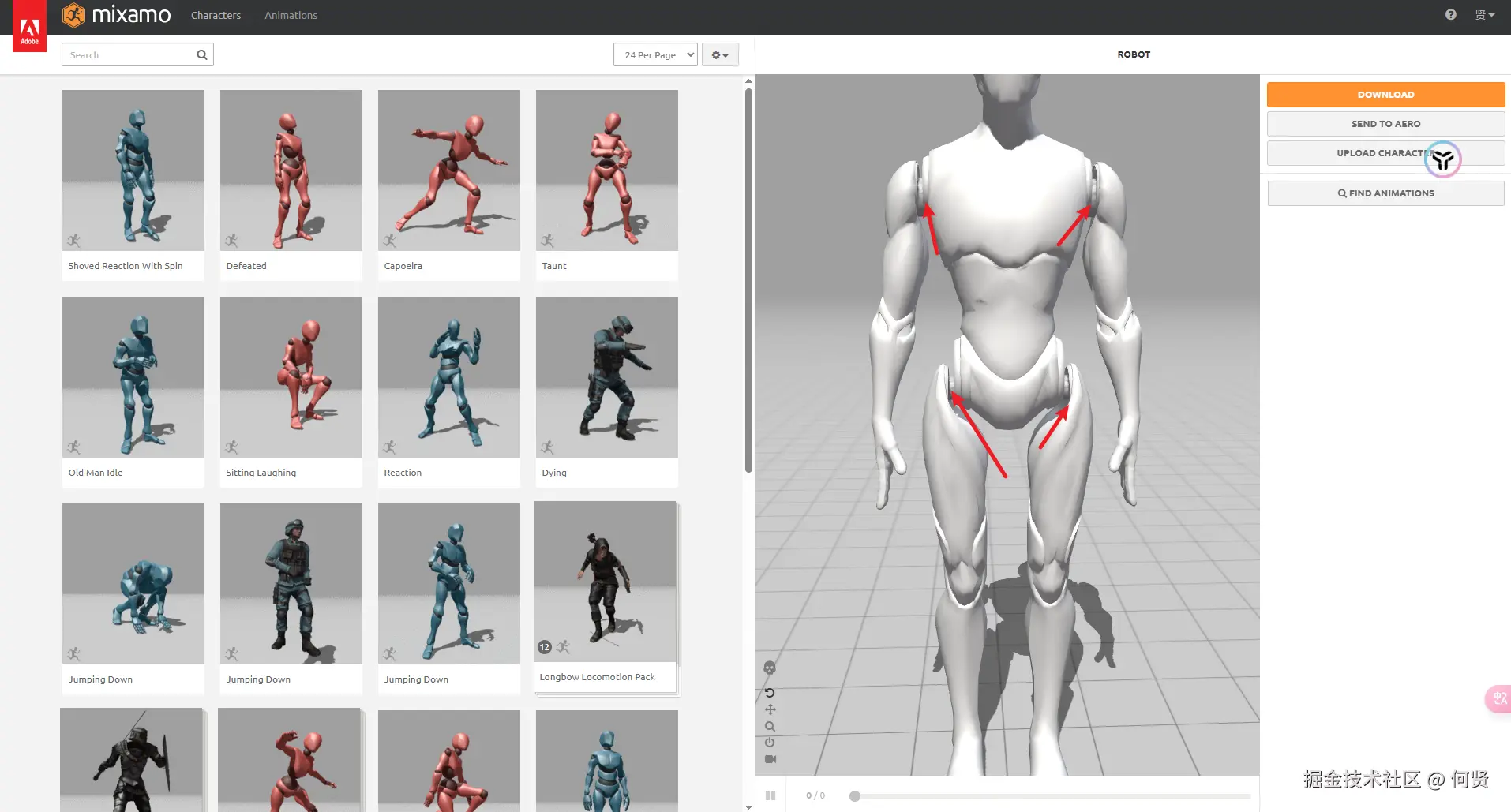
Task: Switch to the Characters tab
Action: (x=216, y=15)
